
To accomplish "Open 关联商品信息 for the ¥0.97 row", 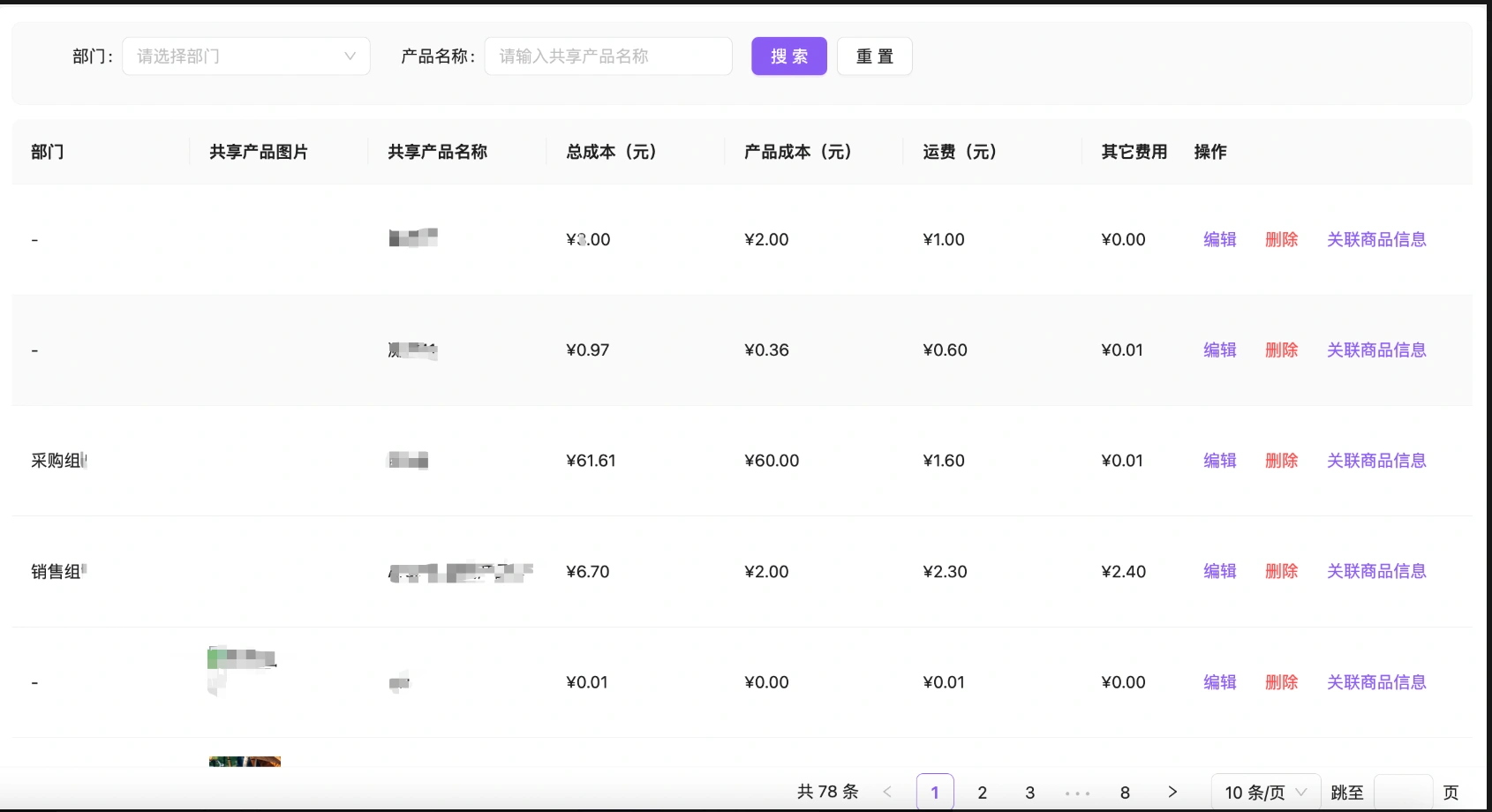I will click(1376, 350).
